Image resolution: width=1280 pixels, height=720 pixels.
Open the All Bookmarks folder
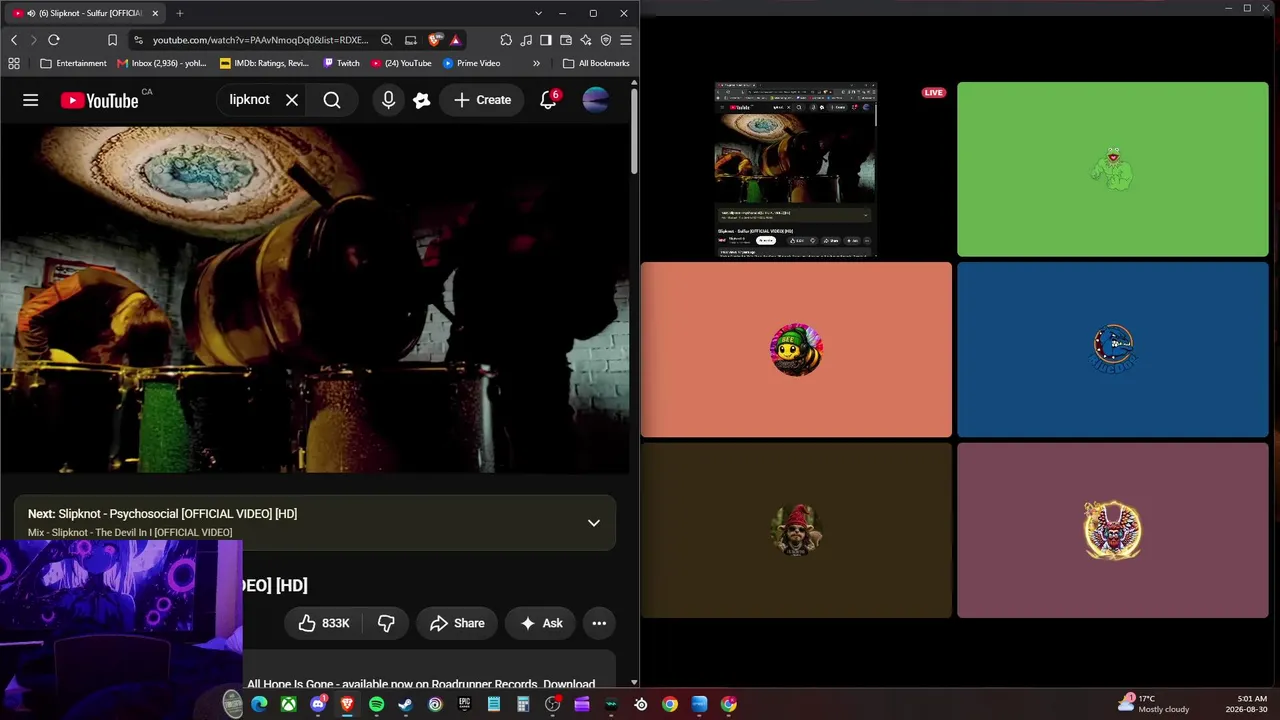[x=596, y=63]
